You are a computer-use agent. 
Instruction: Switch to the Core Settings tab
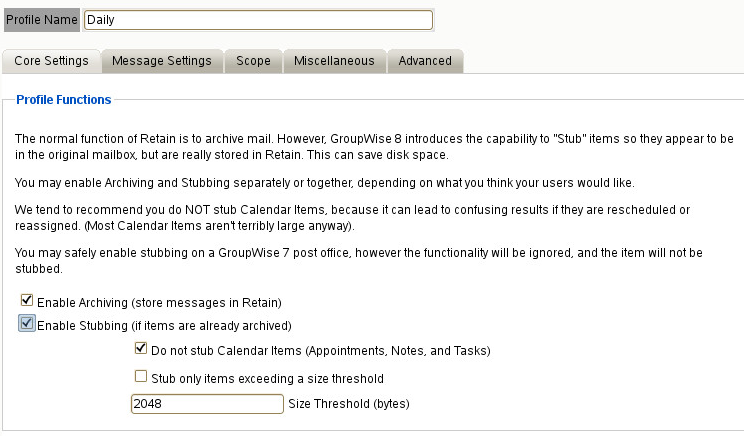click(51, 61)
